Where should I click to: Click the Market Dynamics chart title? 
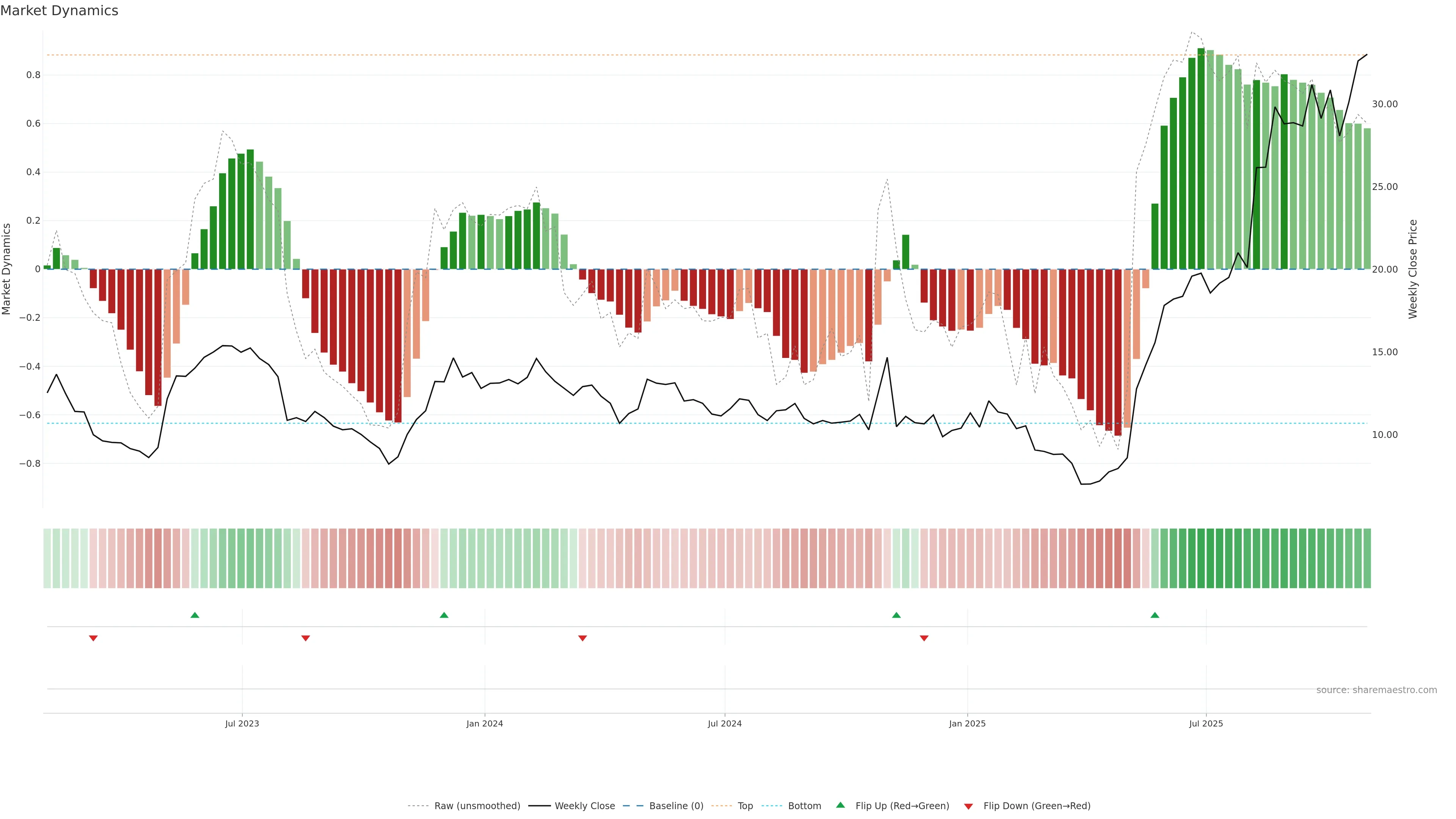(60, 11)
